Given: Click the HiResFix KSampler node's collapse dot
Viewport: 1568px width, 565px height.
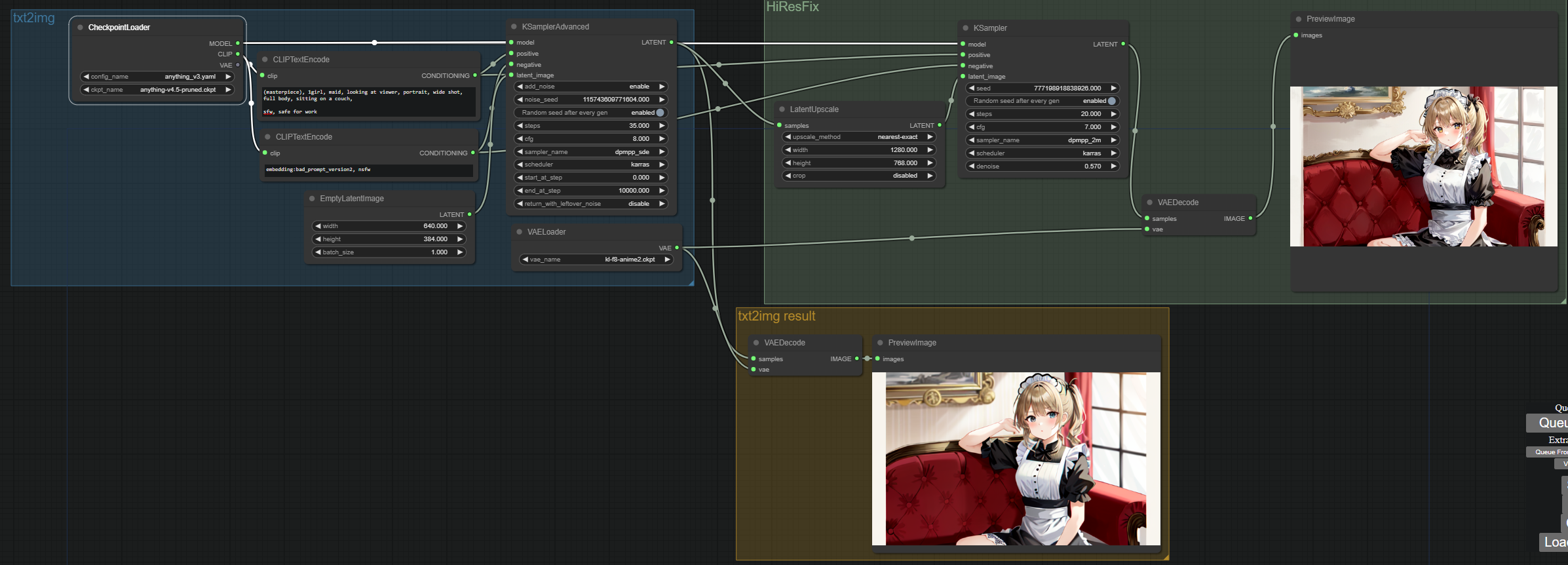Looking at the screenshot, I should point(965,28).
